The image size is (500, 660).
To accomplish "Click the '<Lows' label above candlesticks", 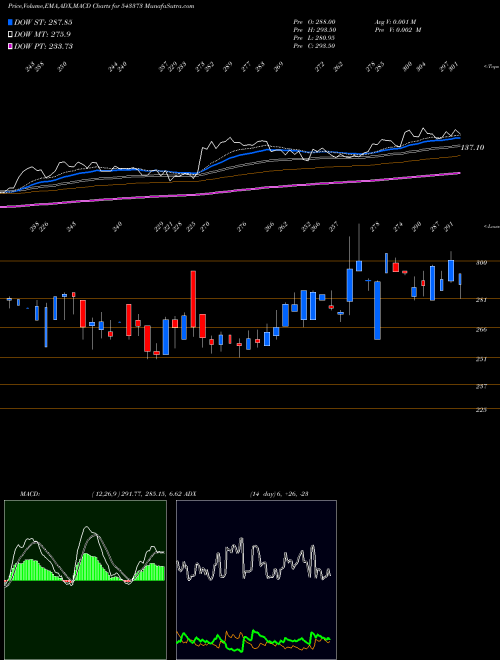I will [491, 226].
